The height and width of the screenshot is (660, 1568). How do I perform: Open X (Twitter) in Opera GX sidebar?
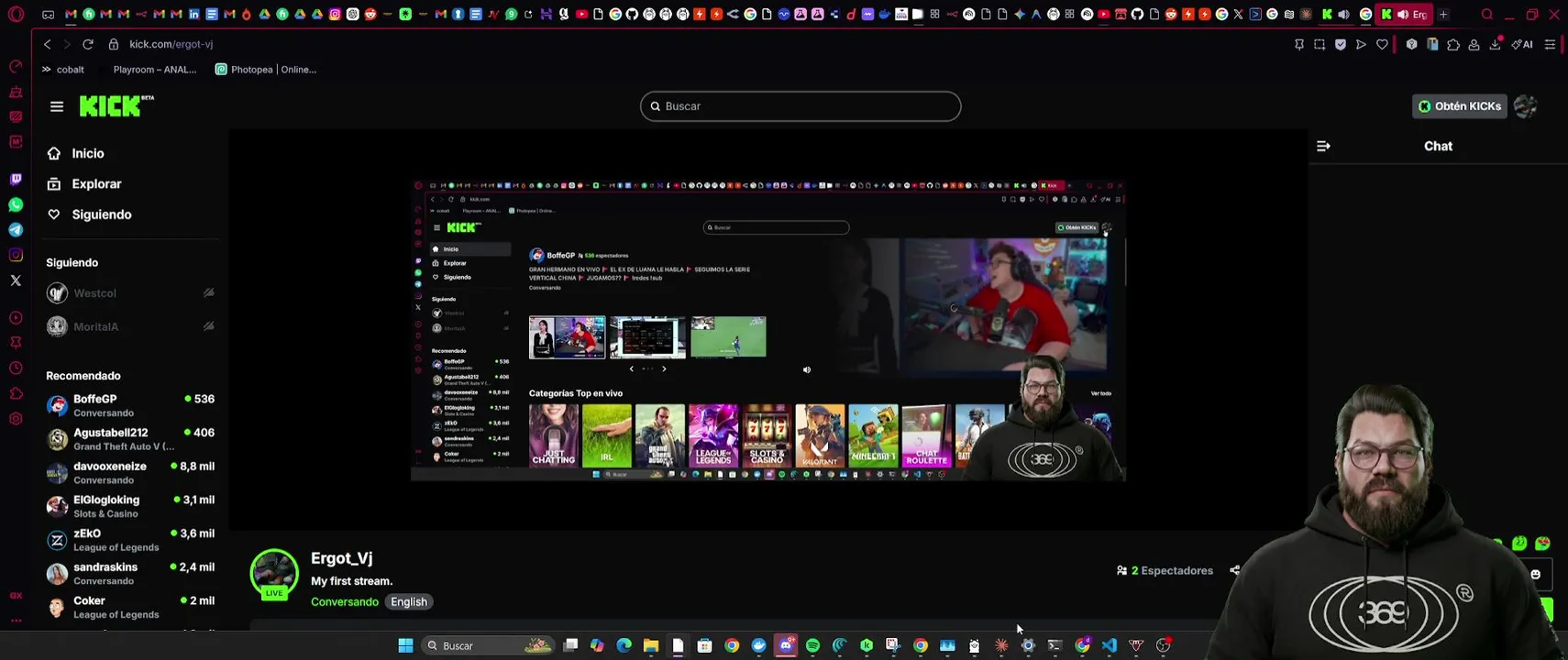tap(16, 280)
